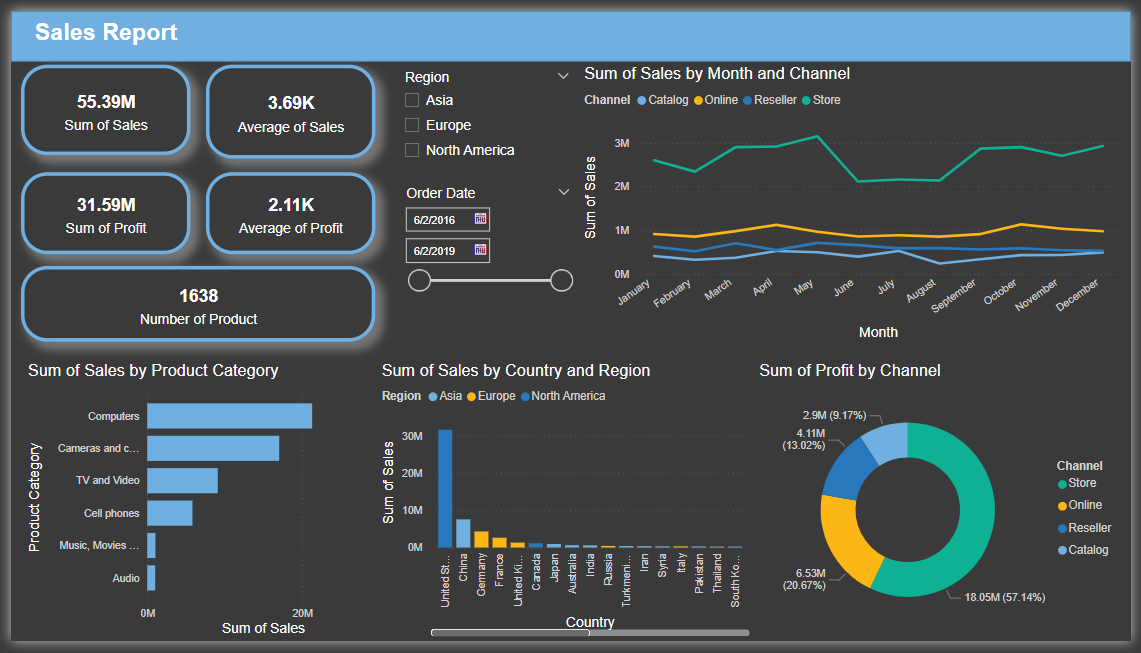This screenshot has width=1141, height=653.
Task: Click the Number of Product card
Action: pyautogui.click(x=197, y=304)
